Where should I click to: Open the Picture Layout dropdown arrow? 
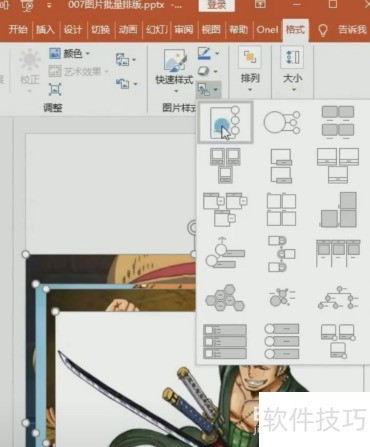coord(216,89)
